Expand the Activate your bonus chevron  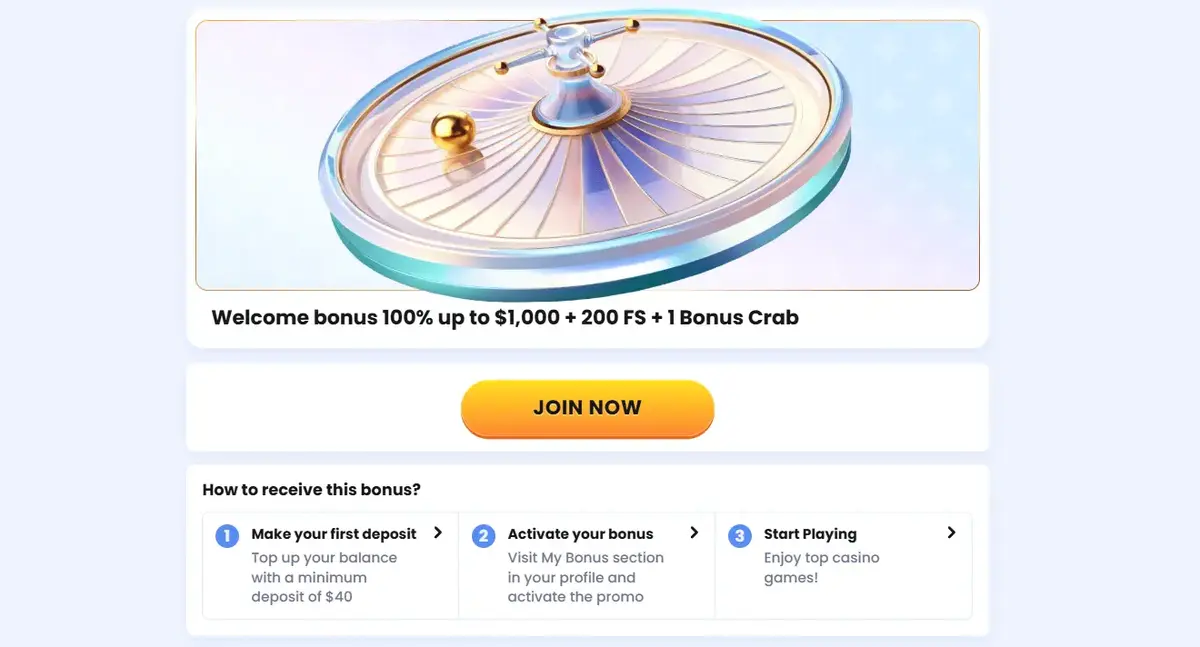(695, 533)
